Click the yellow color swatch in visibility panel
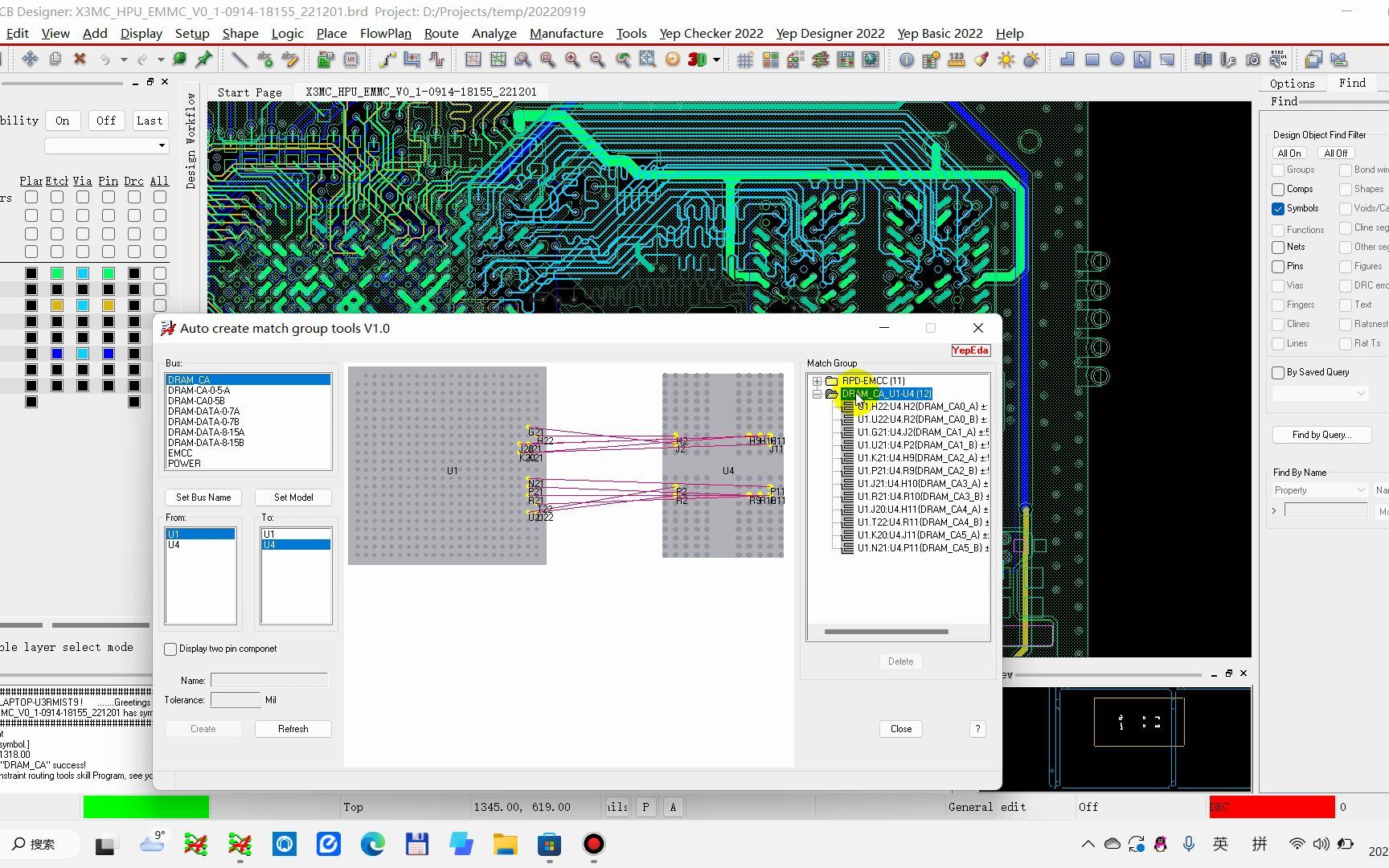The width and height of the screenshot is (1389, 868). [57, 305]
